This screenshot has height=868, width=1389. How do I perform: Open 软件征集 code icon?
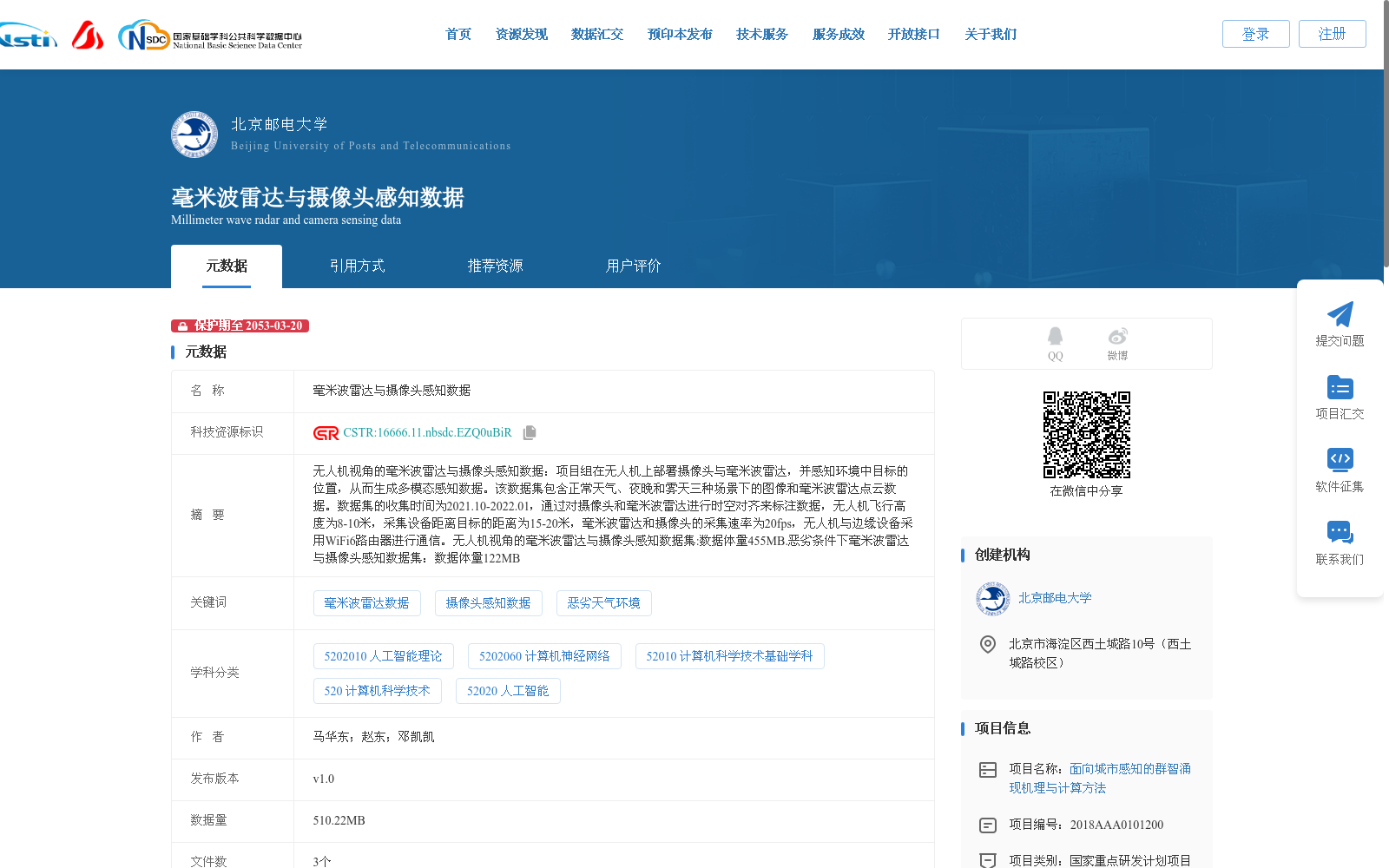tap(1340, 459)
